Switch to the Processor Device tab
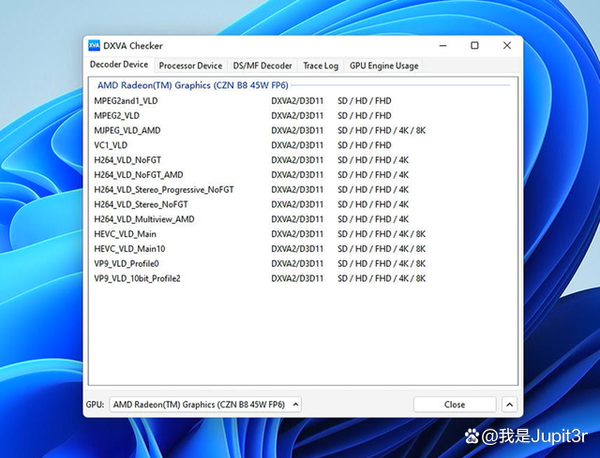 click(190, 66)
